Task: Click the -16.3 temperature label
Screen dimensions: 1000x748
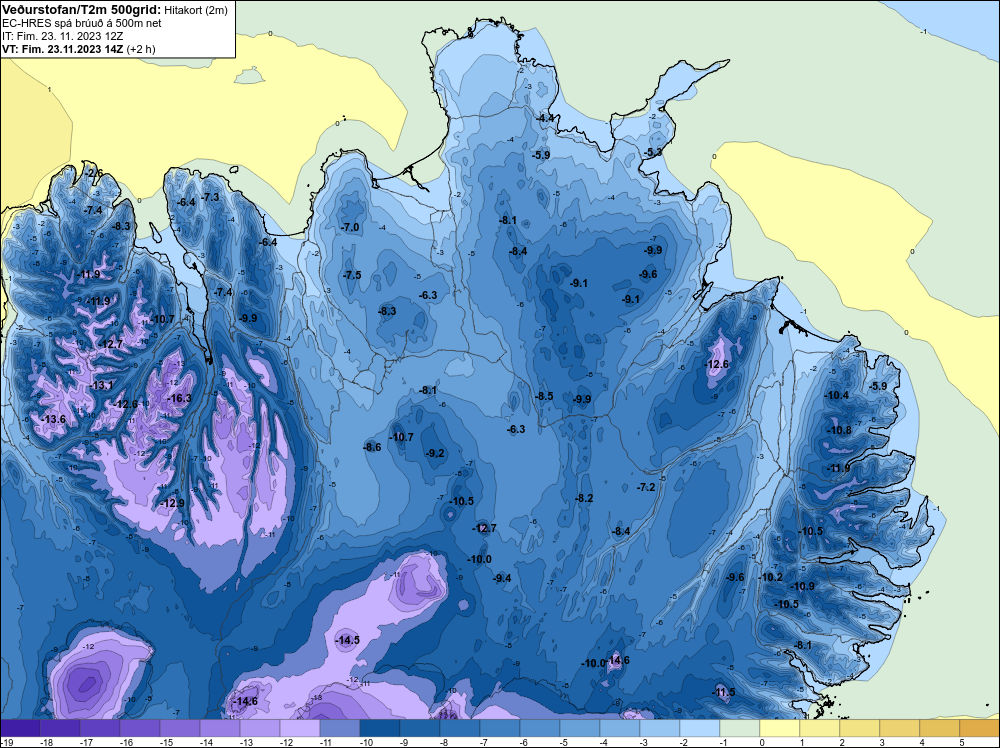Action: coord(179,398)
